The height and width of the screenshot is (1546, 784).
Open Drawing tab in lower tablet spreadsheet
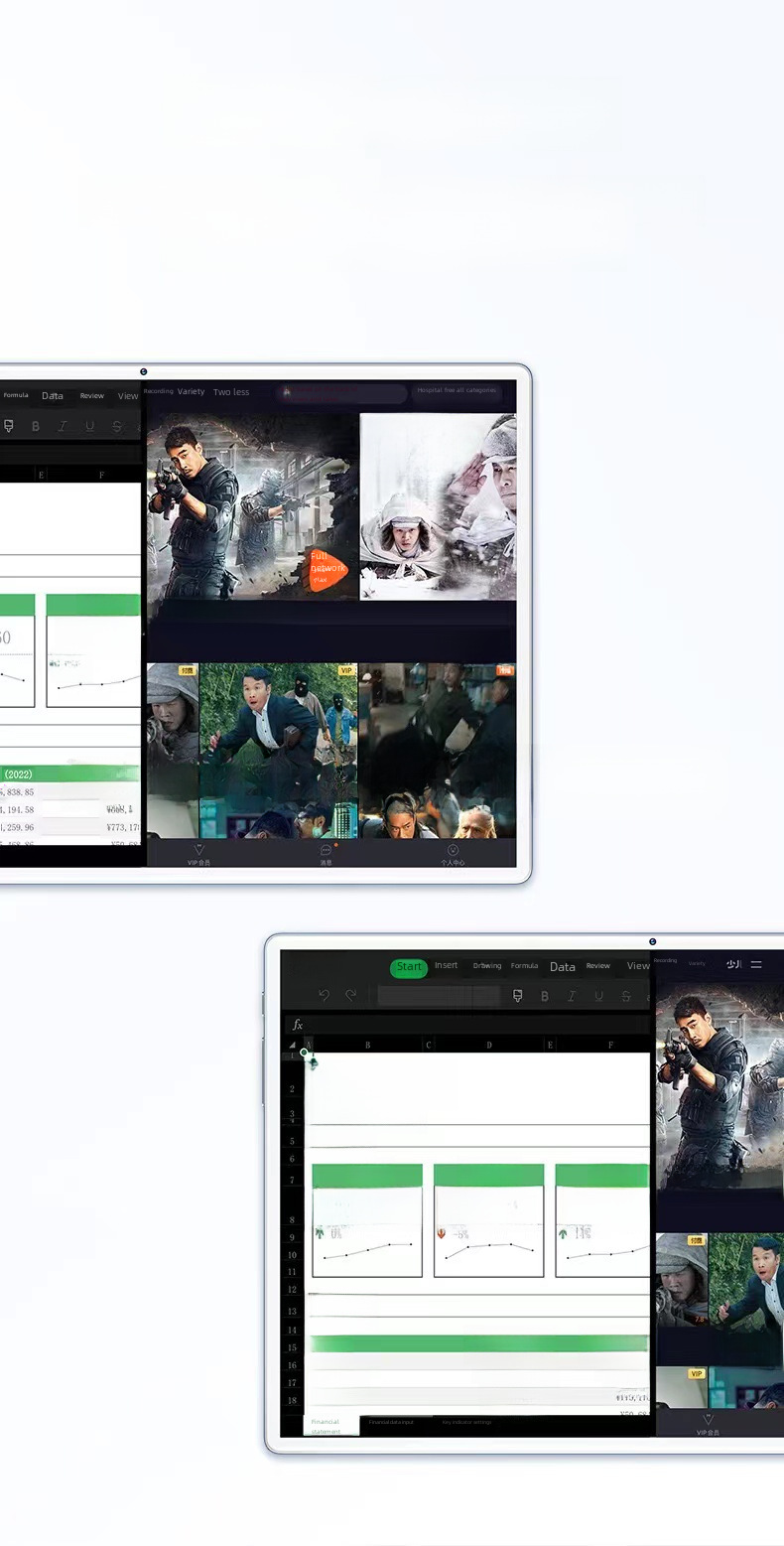[x=487, y=965]
